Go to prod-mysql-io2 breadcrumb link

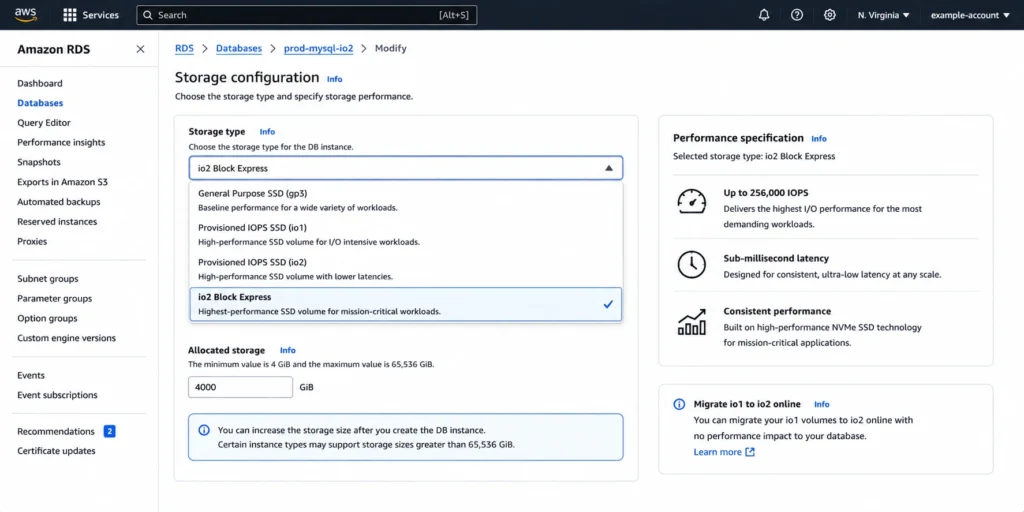click(319, 49)
